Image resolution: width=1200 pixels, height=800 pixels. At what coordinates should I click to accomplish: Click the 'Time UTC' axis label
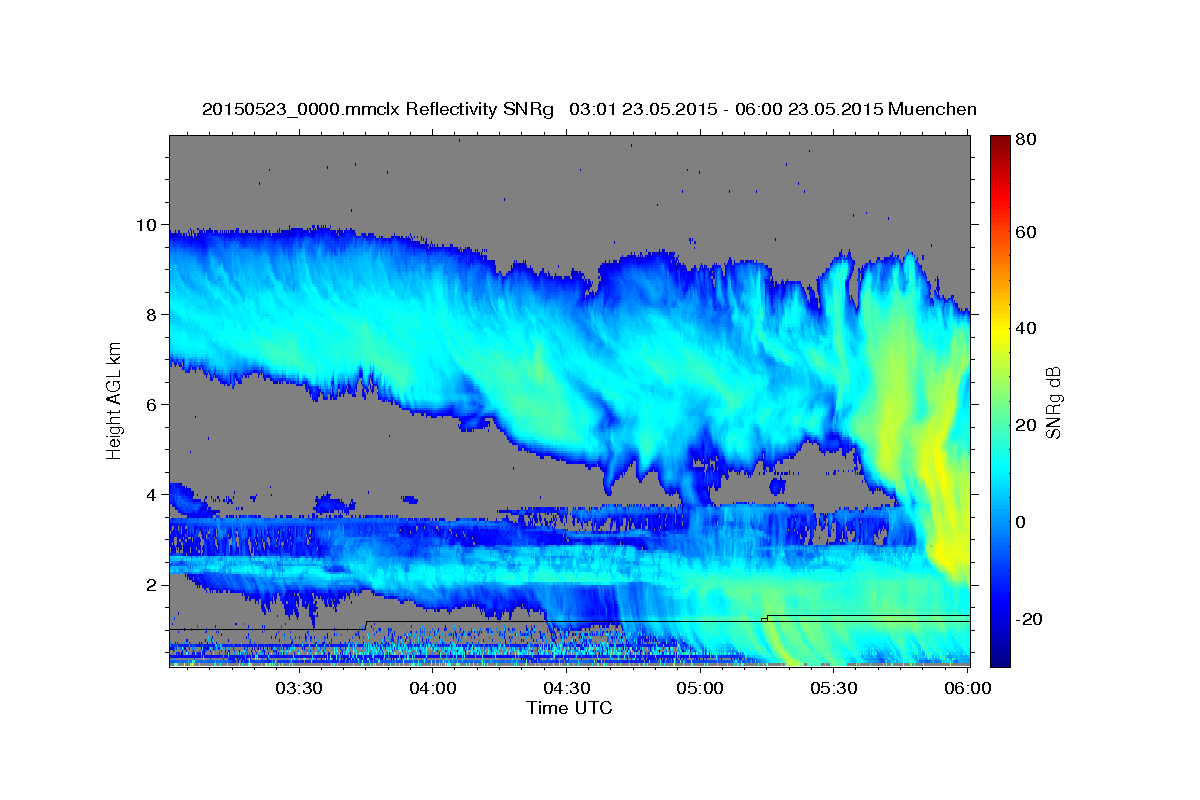(569, 708)
